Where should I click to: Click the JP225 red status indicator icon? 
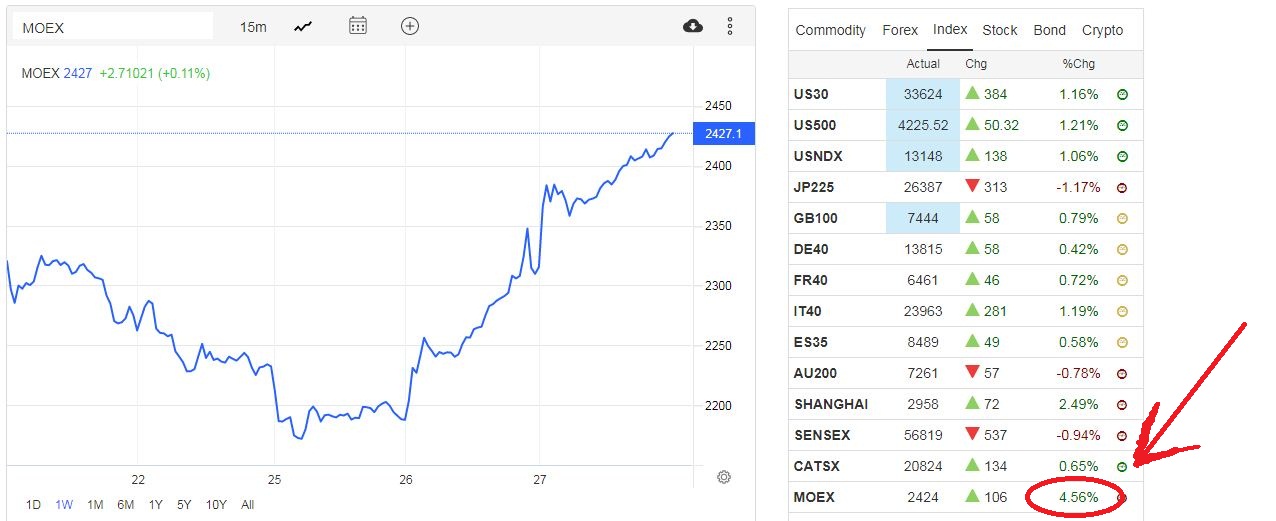coord(1122,187)
